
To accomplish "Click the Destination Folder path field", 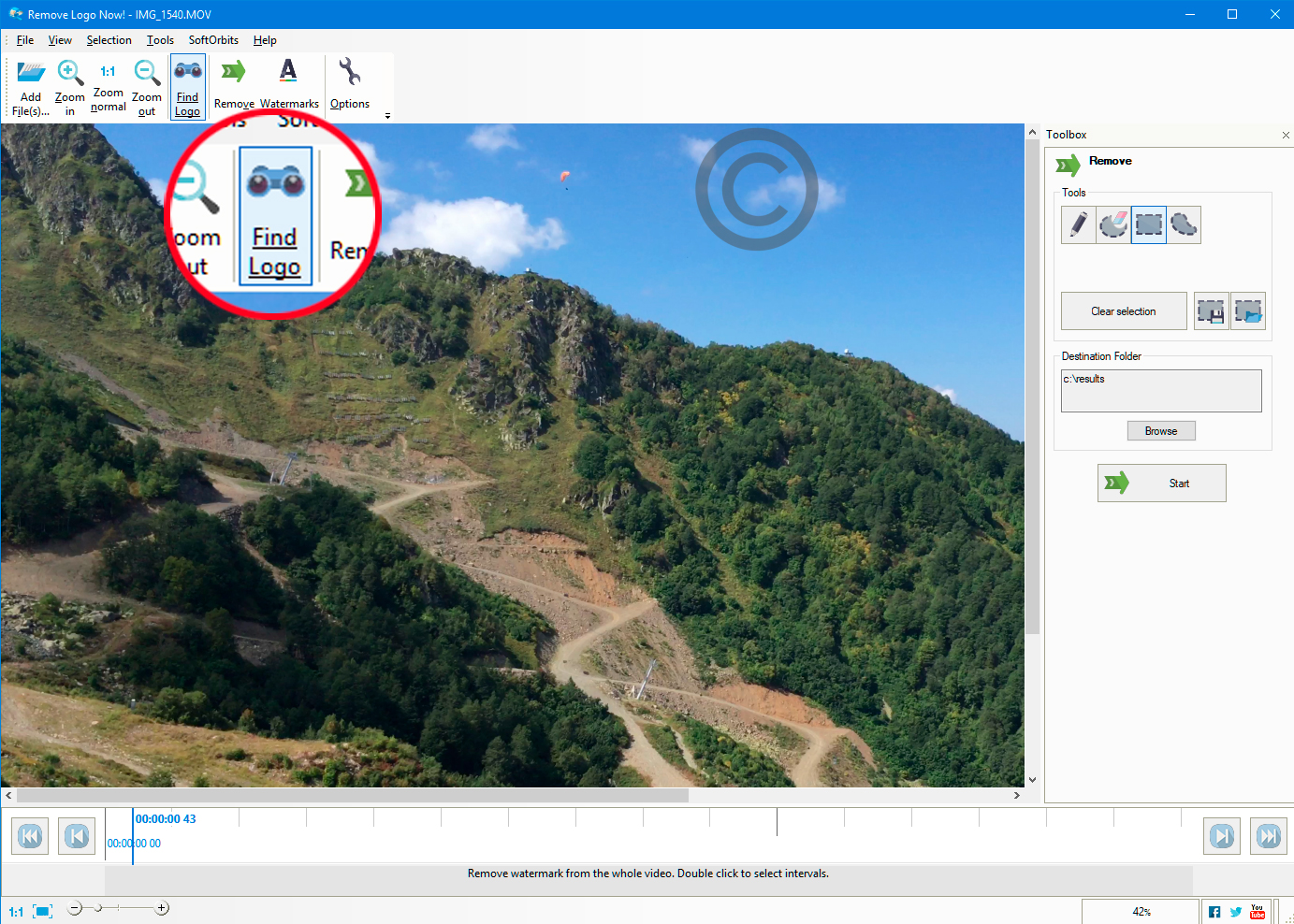I will [1161, 391].
